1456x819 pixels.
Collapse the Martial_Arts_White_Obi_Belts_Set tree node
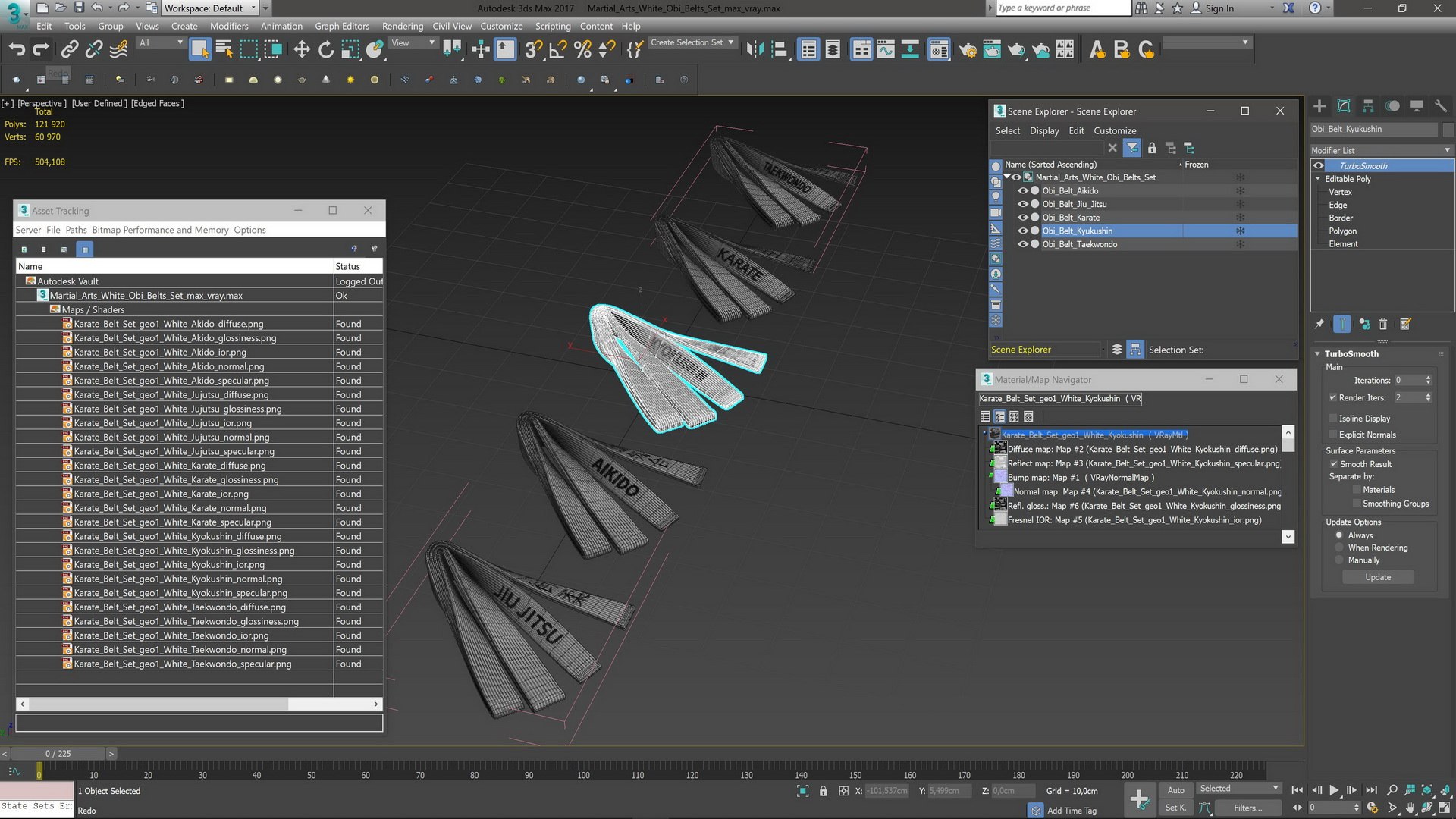click(1007, 177)
